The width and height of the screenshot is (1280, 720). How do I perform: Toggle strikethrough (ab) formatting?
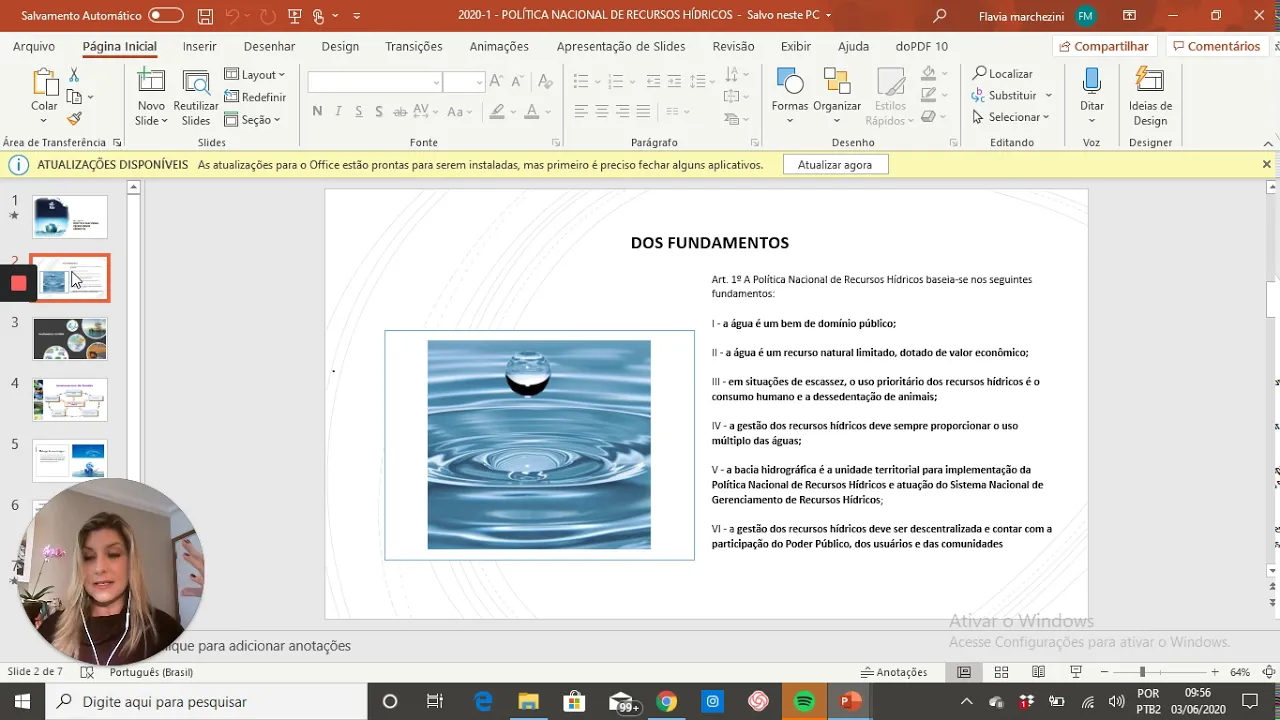400,112
